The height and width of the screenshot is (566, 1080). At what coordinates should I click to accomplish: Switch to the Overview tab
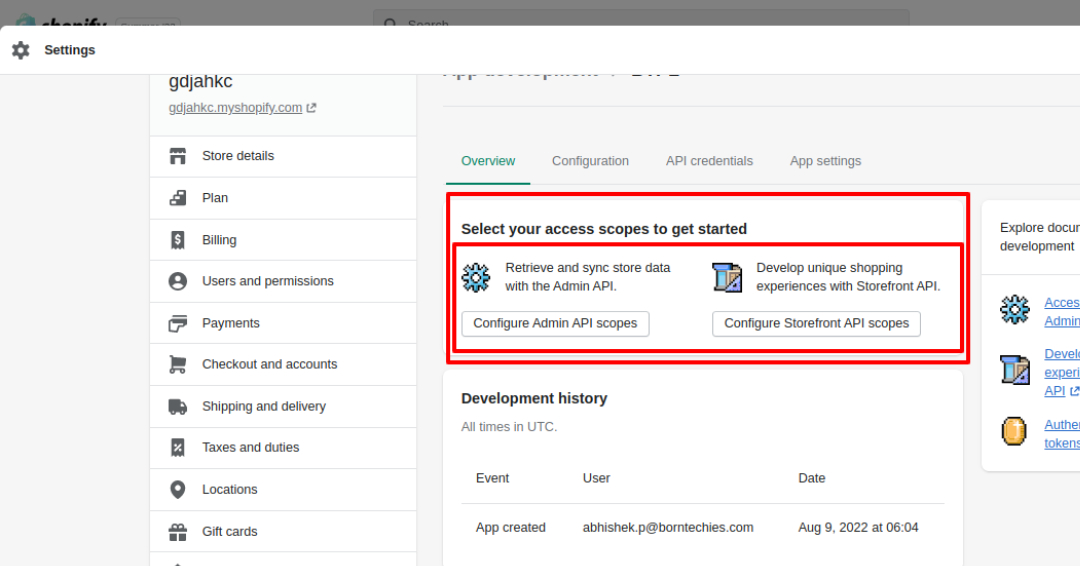pyautogui.click(x=488, y=161)
